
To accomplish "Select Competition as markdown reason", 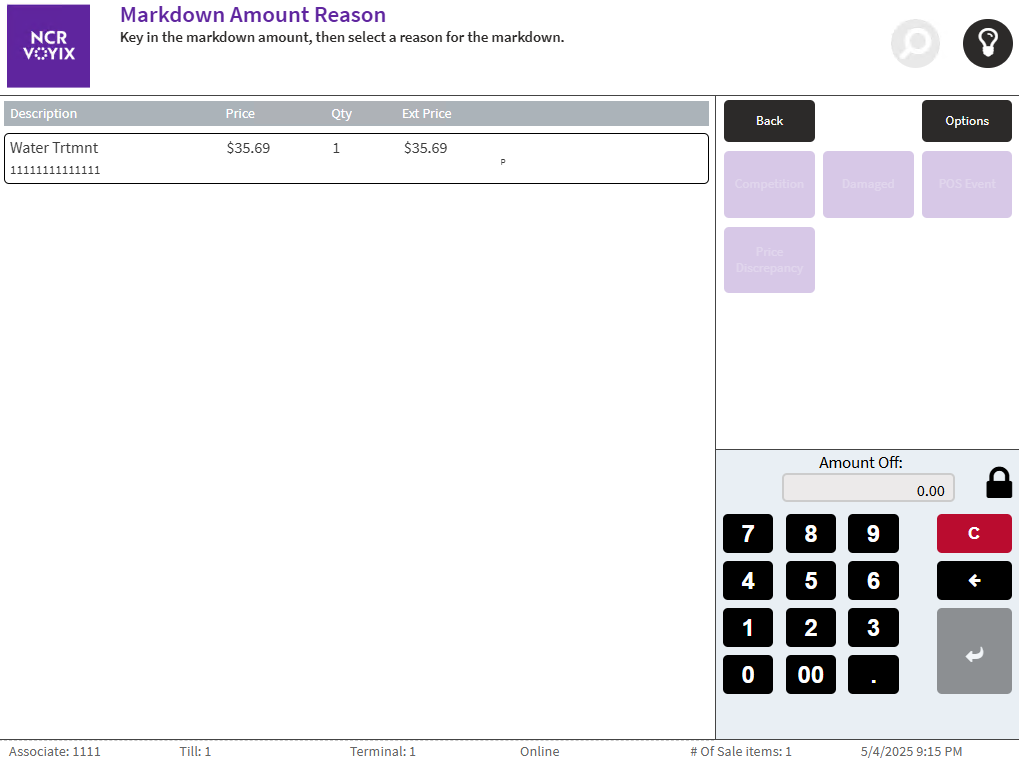I will (769, 184).
